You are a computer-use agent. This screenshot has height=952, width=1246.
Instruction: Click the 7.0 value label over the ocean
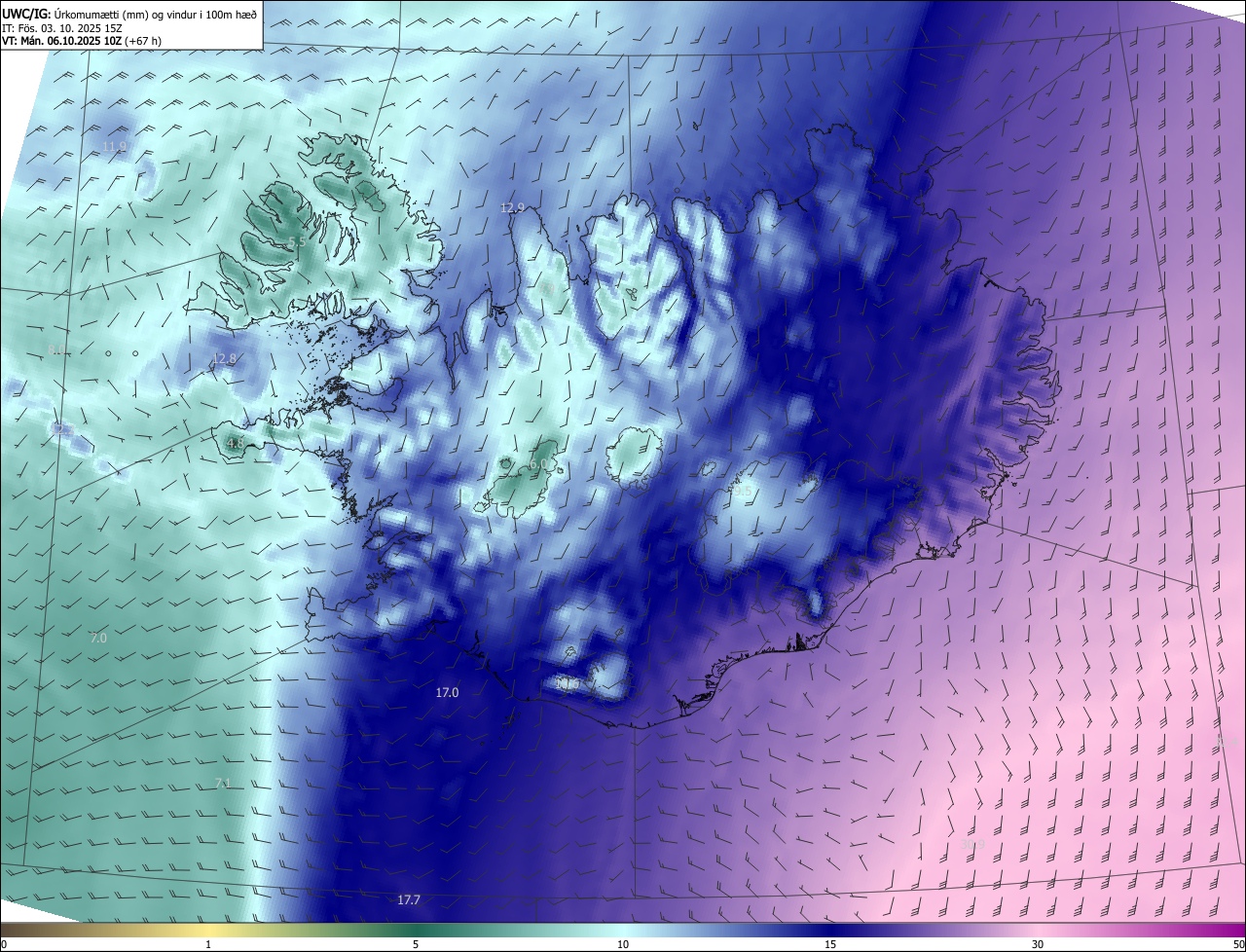coord(98,639)
